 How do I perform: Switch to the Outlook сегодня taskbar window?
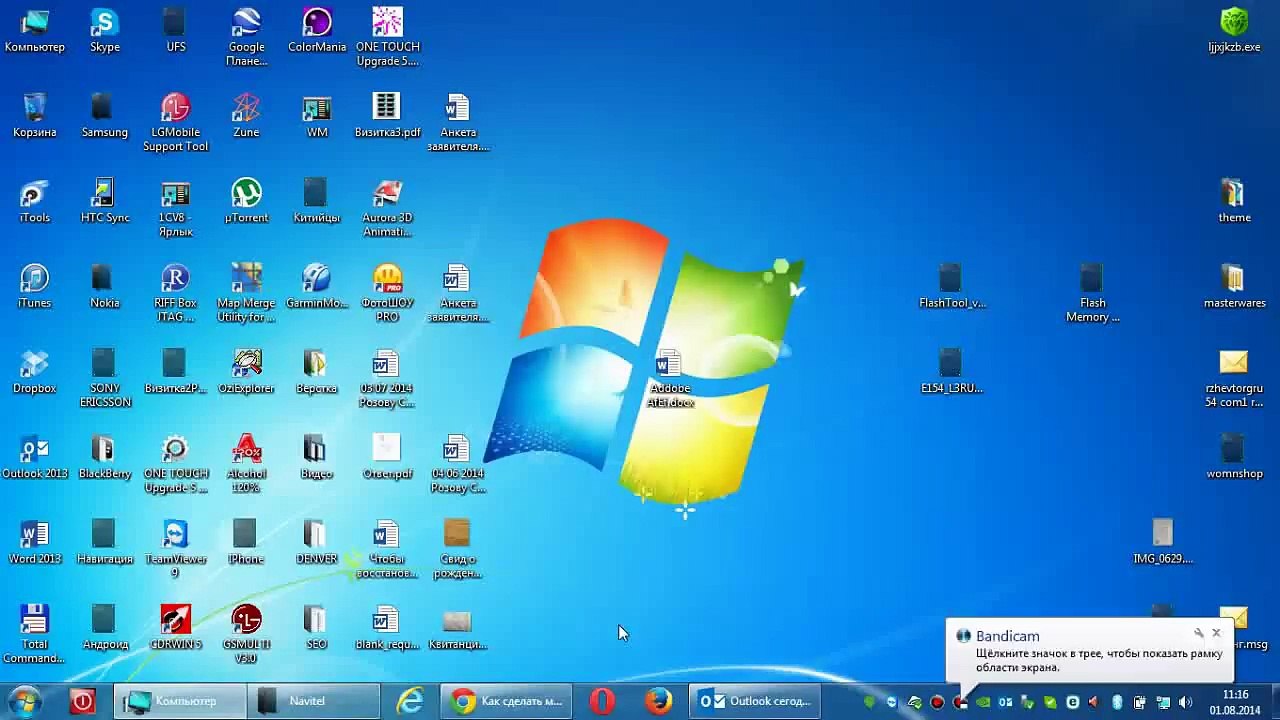(755, 701)
